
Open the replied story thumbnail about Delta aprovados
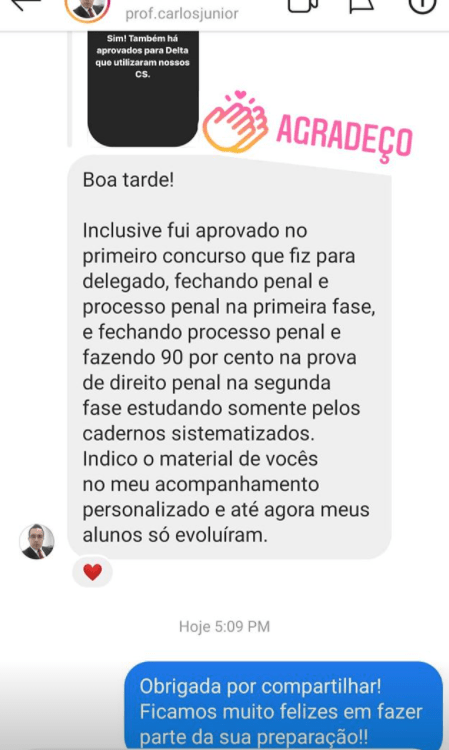[x=142, y=88]
